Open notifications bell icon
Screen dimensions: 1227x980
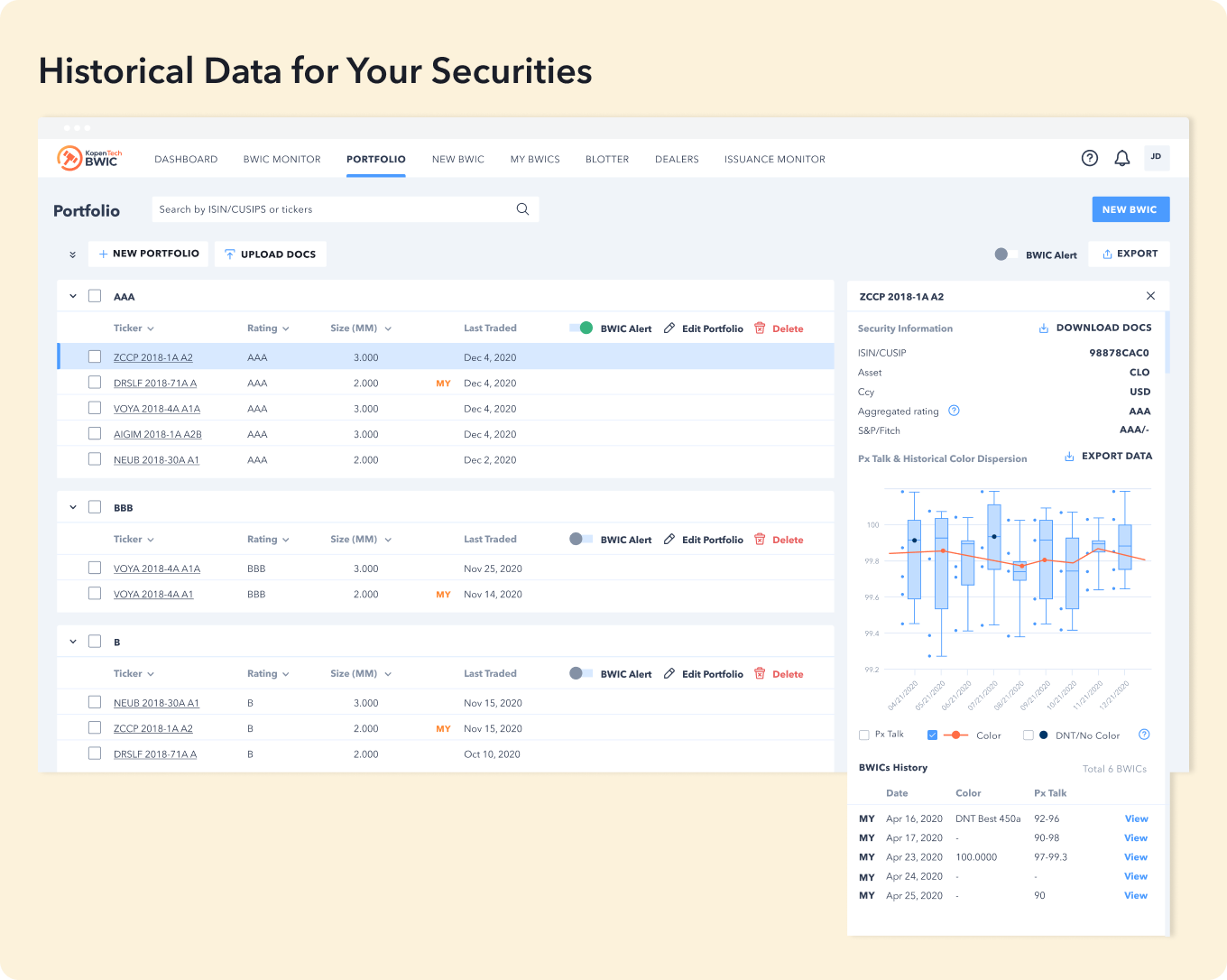coord(1122,159)
